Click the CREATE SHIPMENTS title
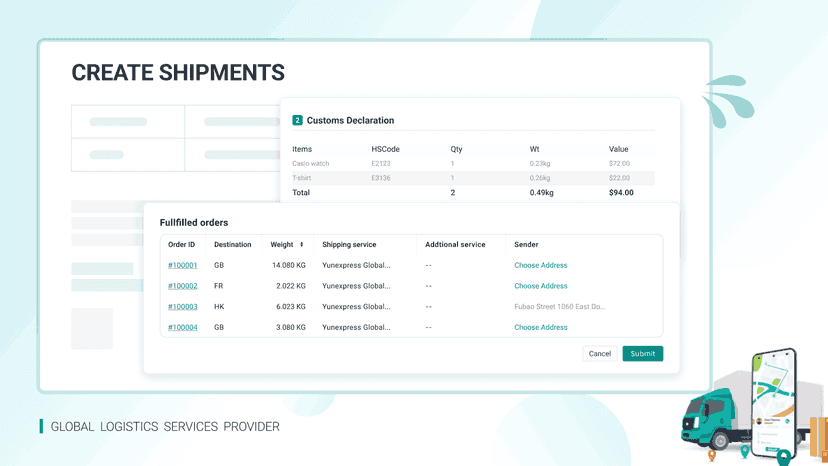 pyautogui.click(x=178, y=73)
